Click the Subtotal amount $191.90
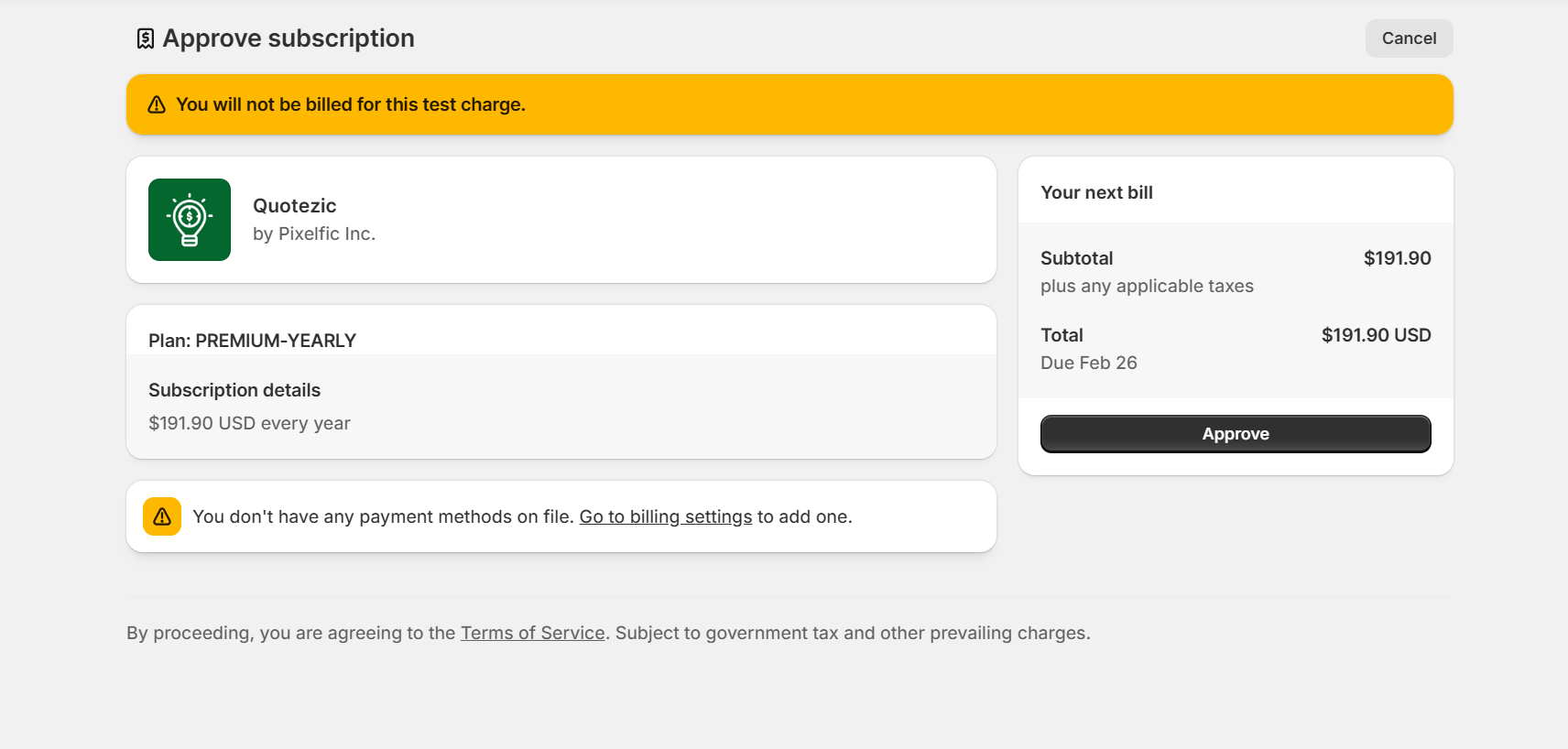 click(1397, 258)
